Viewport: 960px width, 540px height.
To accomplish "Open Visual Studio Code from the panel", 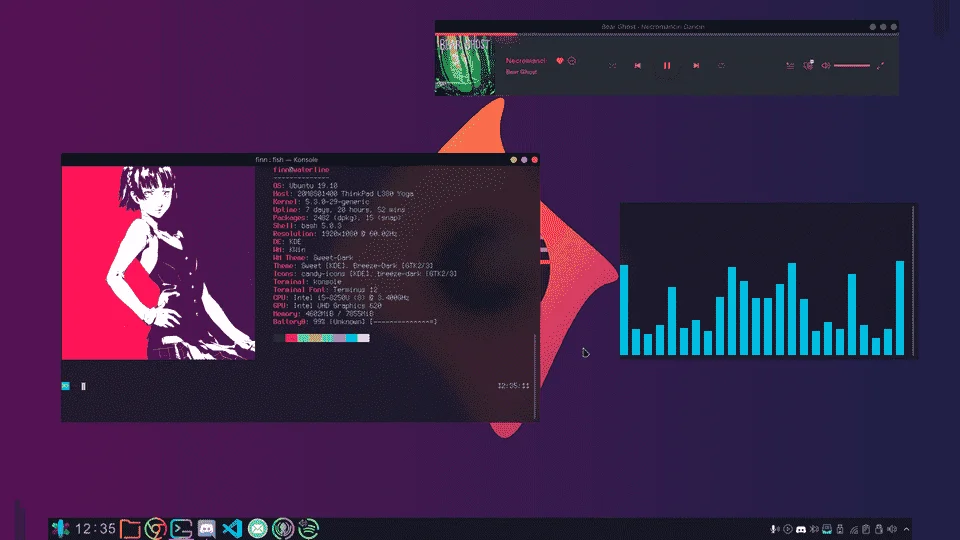I will (232, 528).
